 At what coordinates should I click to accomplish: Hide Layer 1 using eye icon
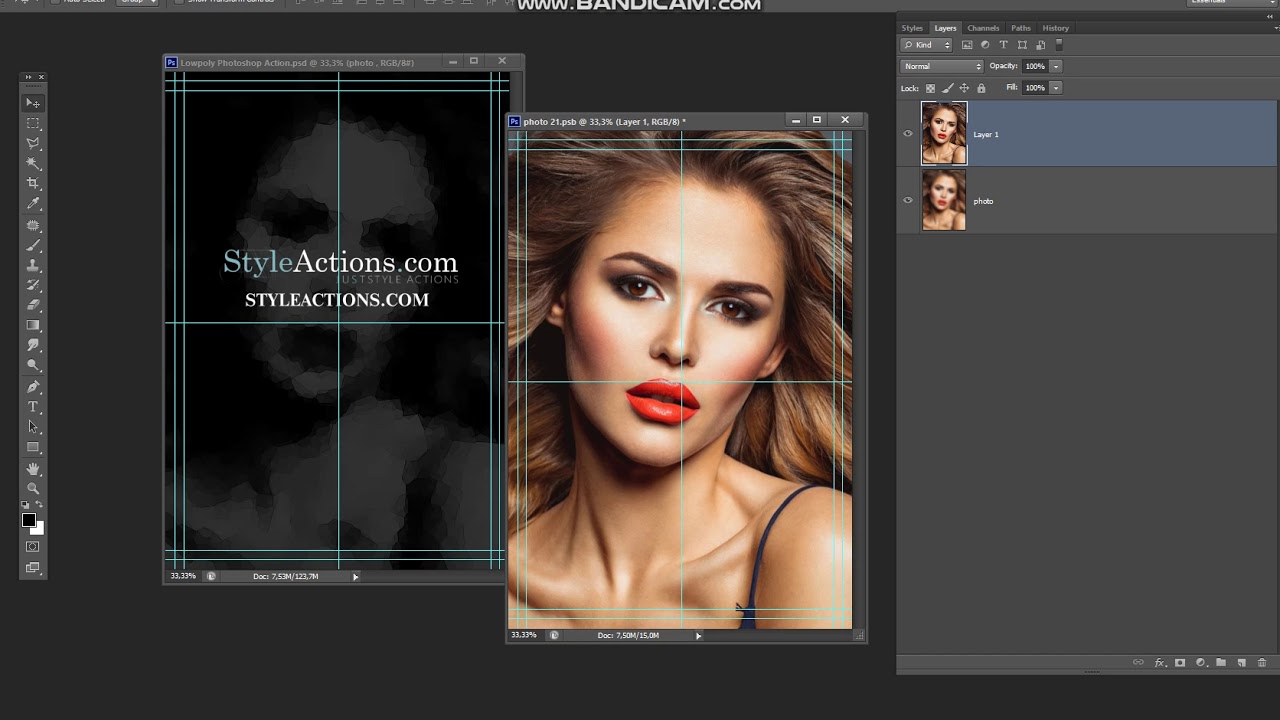point(908,133)
